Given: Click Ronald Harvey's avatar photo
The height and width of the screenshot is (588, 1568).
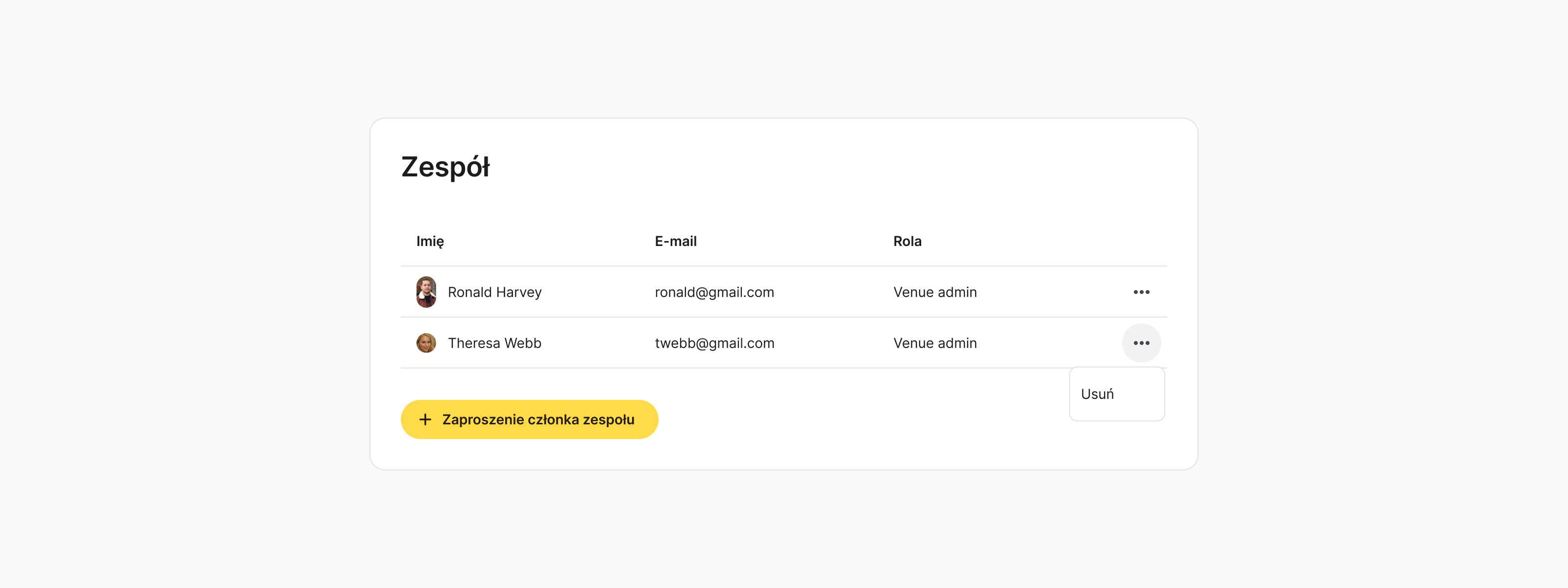Looking at the screenshot, I should point(426,292).
